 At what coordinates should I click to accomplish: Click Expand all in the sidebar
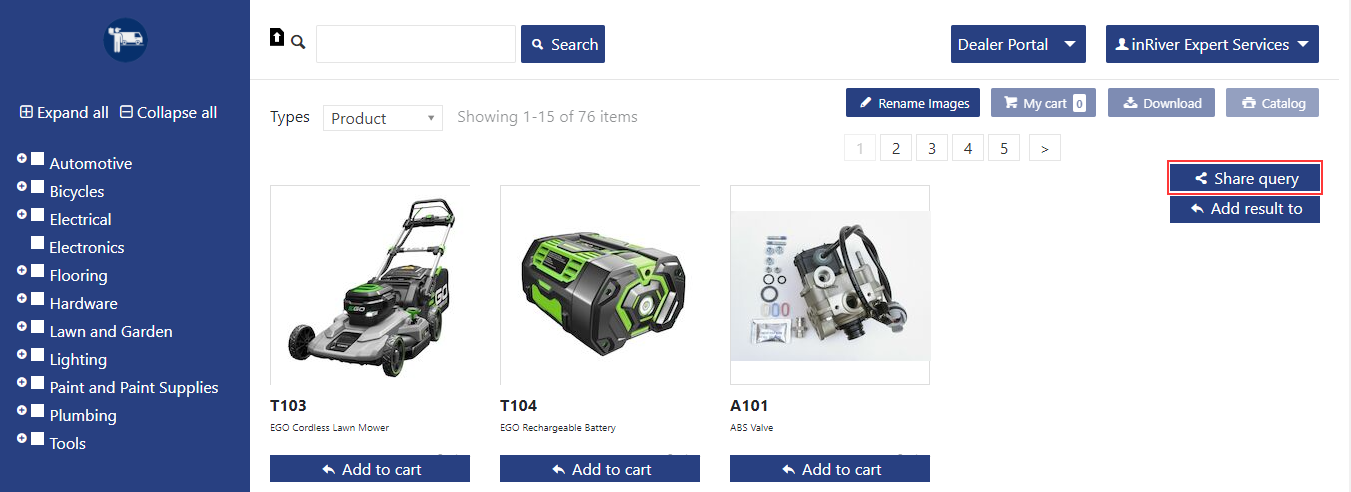[x=64, y=112]
